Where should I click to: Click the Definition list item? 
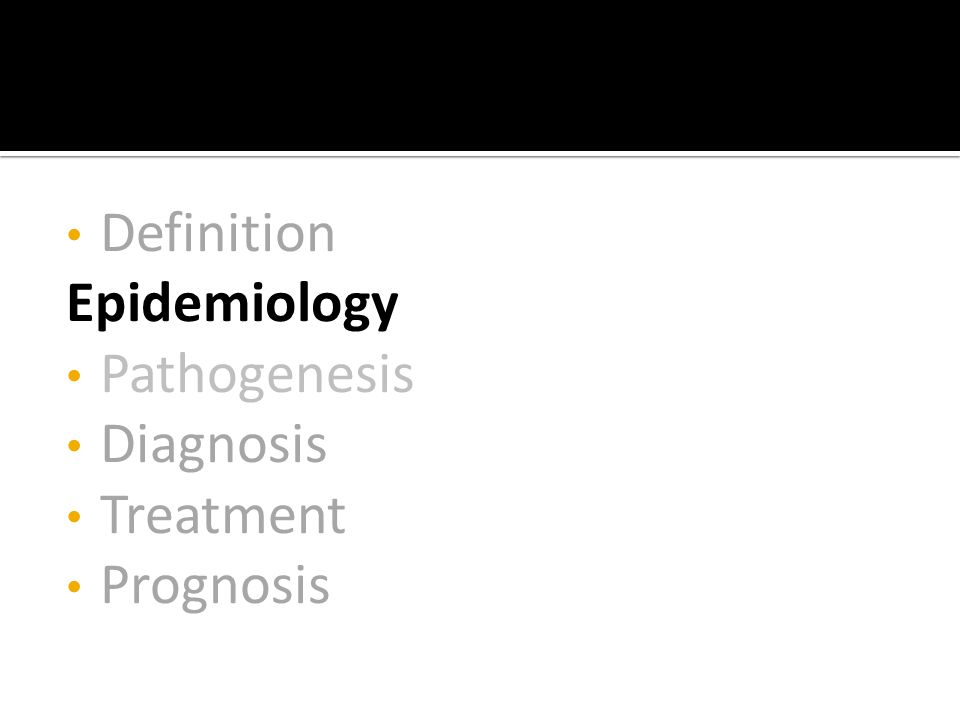point(218,233)
